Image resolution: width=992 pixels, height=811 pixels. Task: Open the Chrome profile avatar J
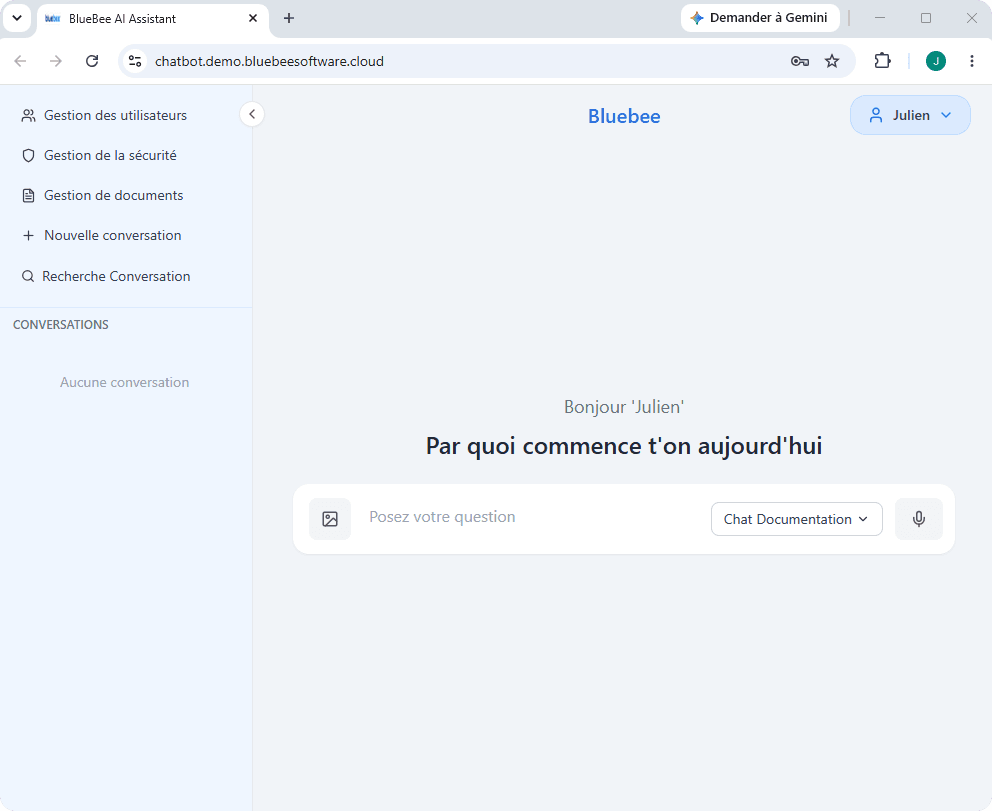936,61
